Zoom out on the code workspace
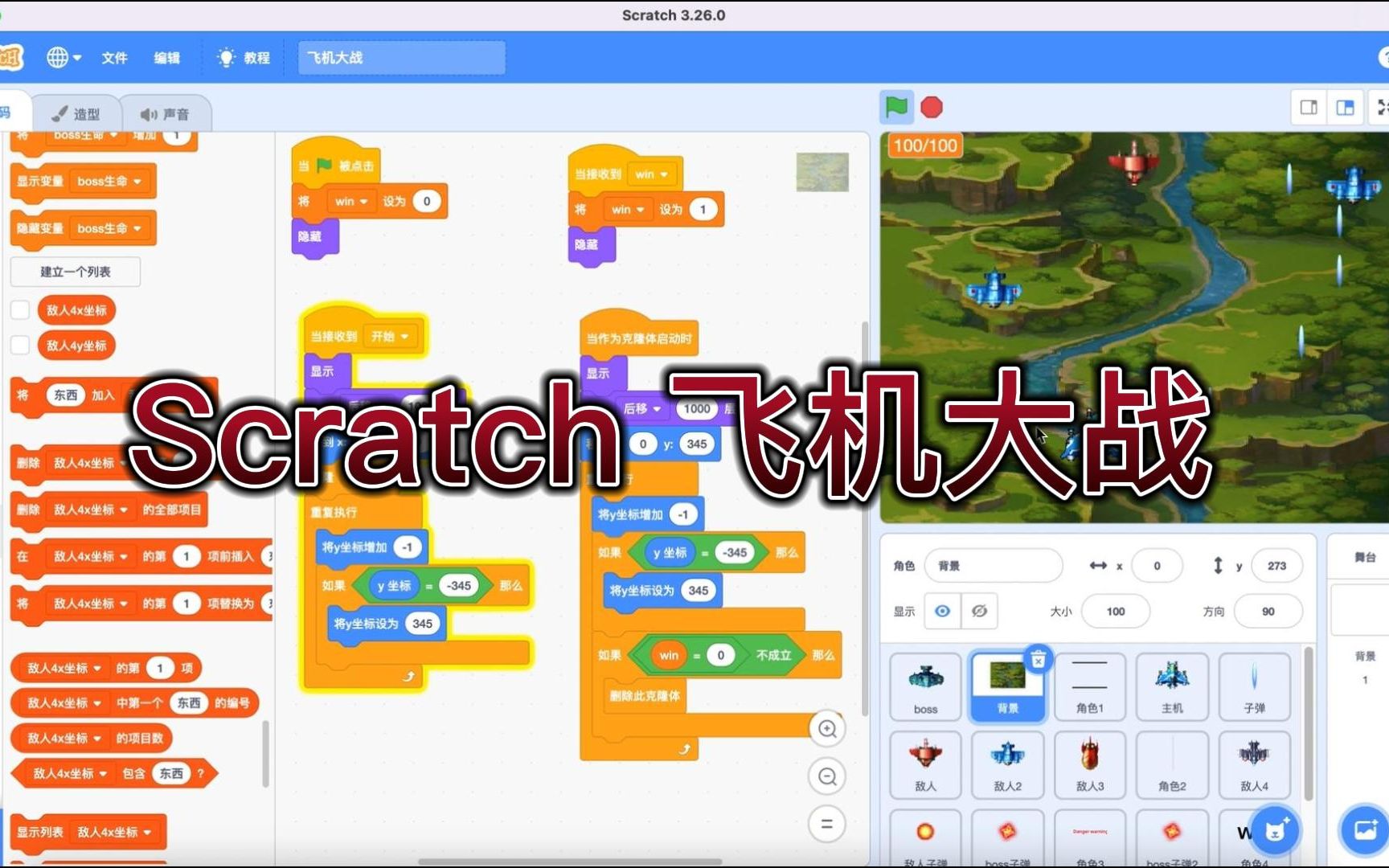1389x868 pixels. tap(827, 776)
